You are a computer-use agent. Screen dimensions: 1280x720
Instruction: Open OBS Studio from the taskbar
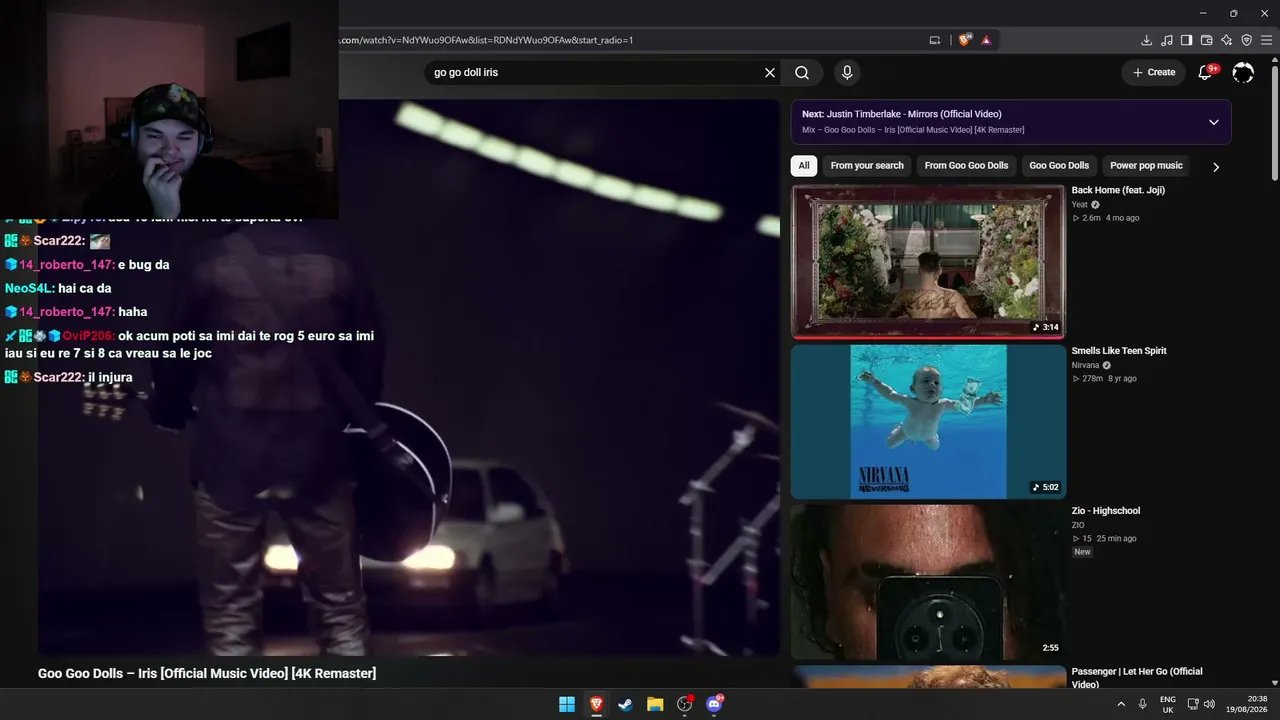tap(684, 704)
